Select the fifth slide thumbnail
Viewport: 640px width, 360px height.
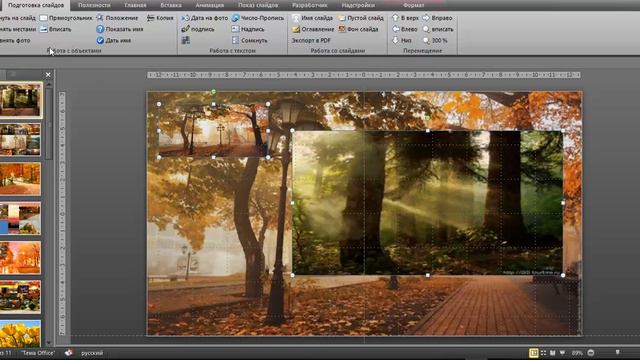pyautogui.click(x=20, y=258)
